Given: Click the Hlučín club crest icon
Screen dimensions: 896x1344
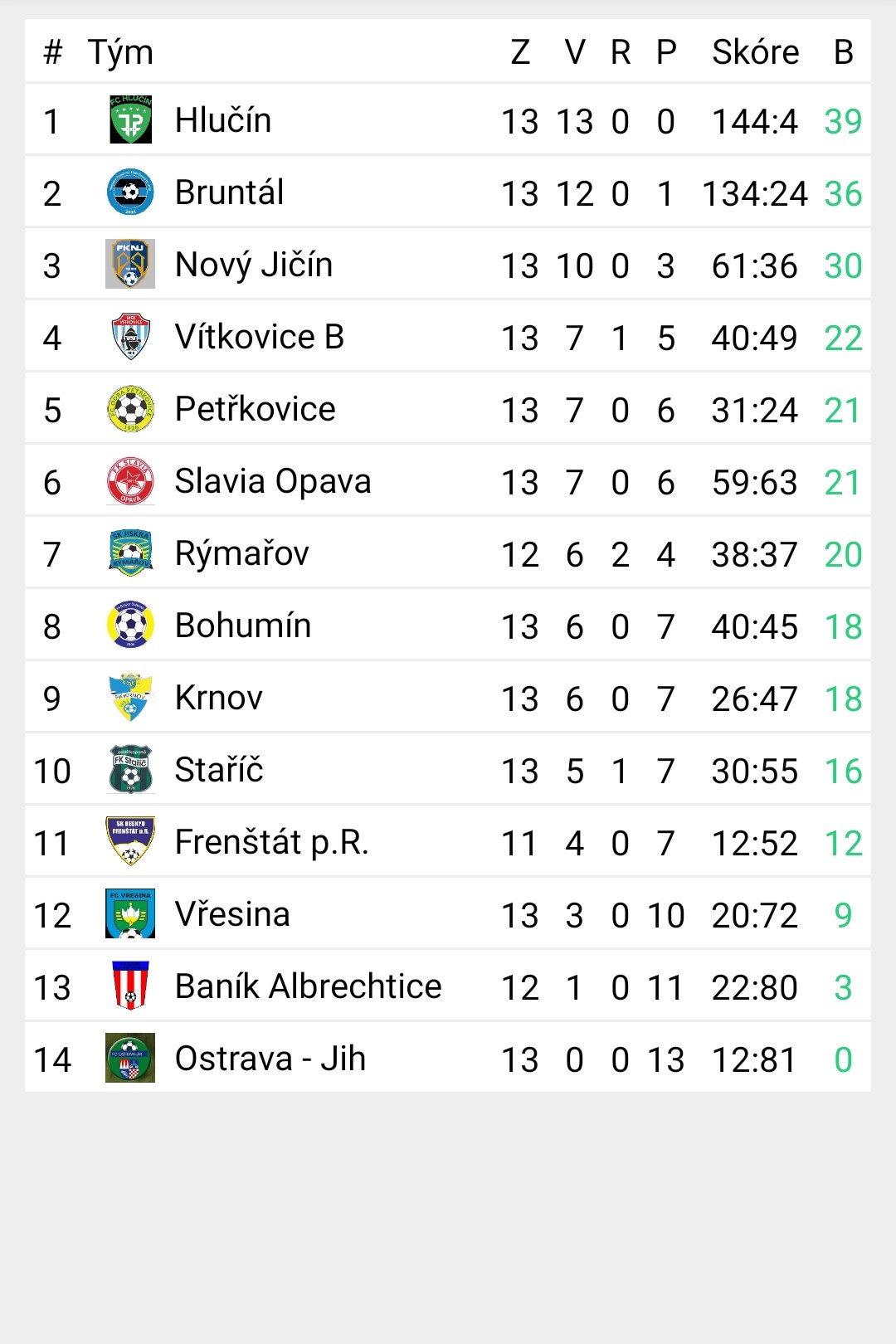Looking at the screenshot, I should point(130,119).
